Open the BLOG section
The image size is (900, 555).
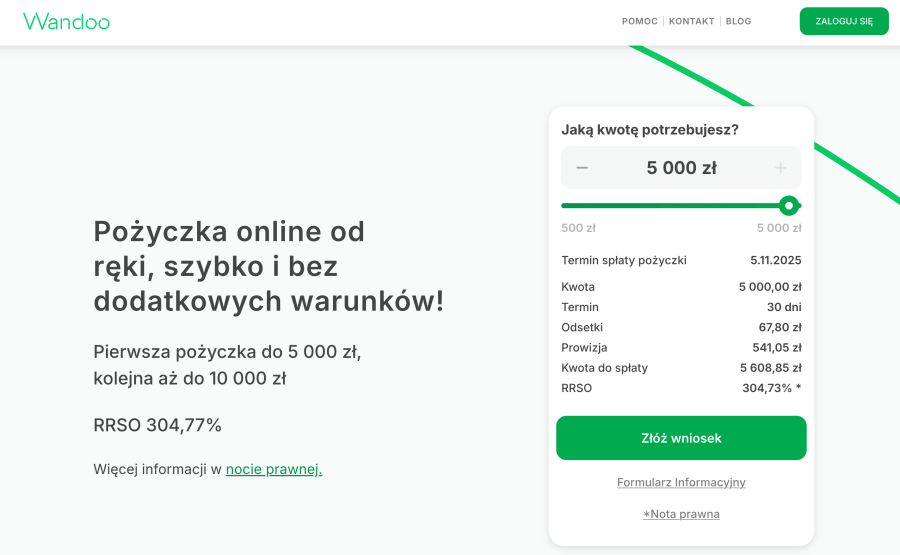(x=738, y=21)
